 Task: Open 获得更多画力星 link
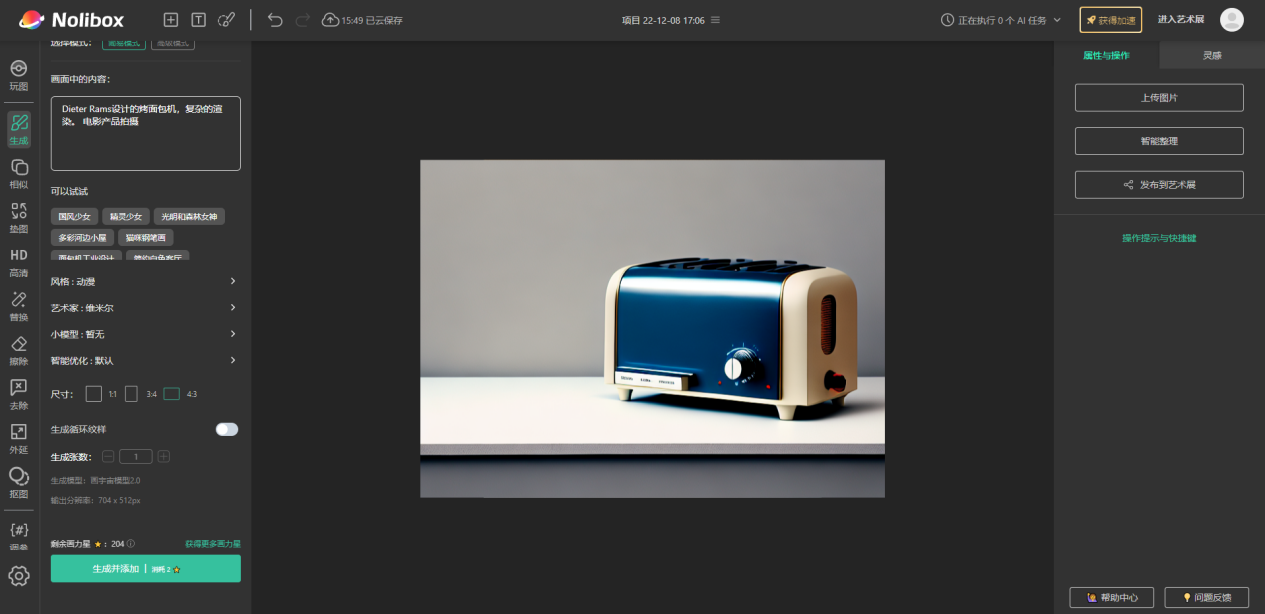tap(213, 544)
